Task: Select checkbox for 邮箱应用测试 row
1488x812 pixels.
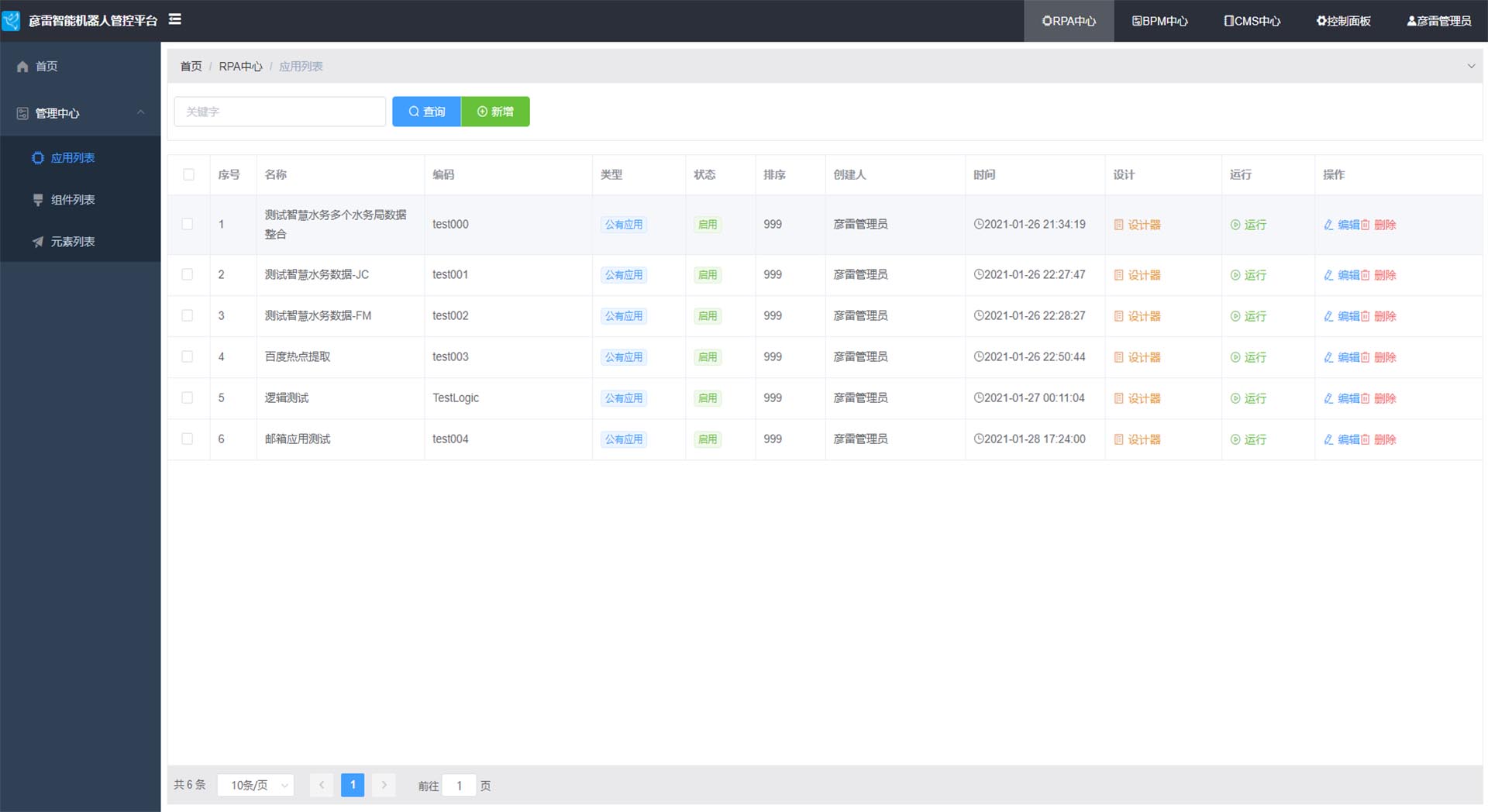Action: click(188, 439)
